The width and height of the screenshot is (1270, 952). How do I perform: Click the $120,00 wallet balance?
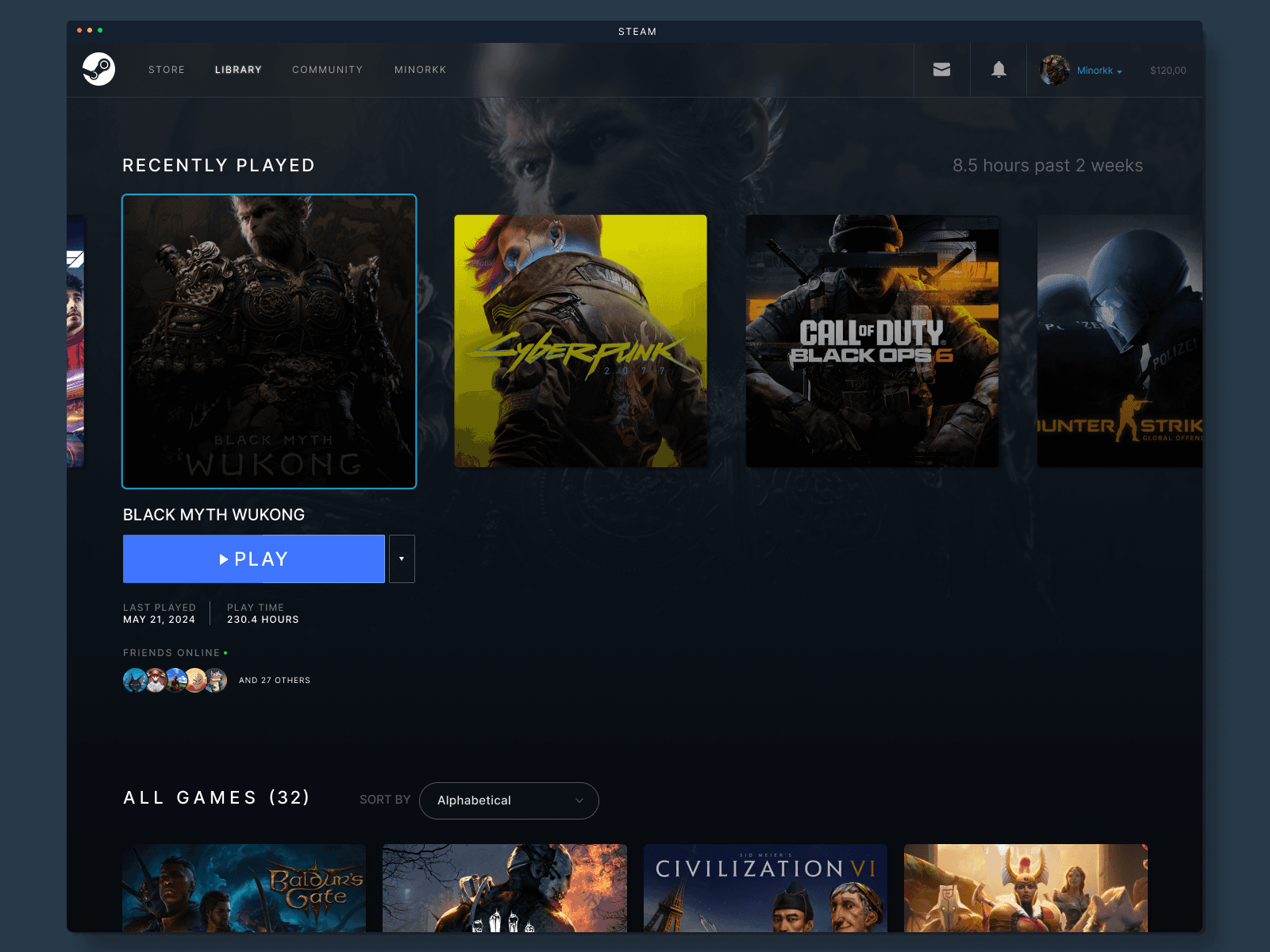click(x=1168, y=71)
